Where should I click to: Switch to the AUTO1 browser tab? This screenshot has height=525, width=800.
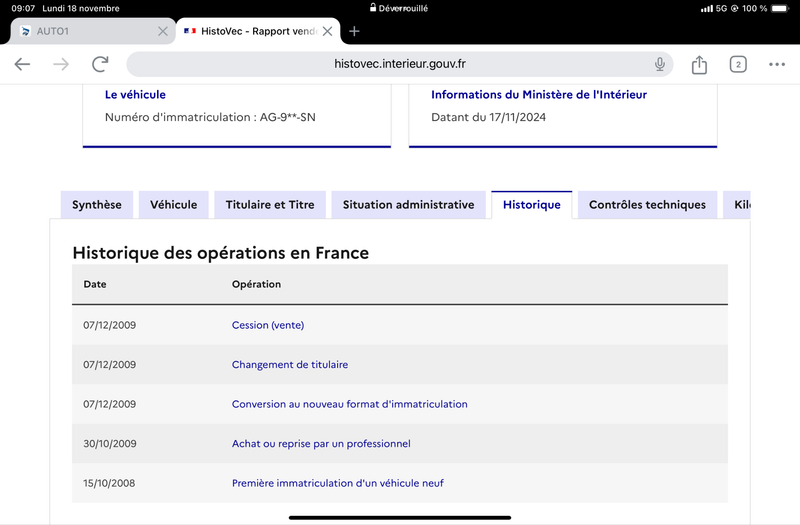(93, 31)
